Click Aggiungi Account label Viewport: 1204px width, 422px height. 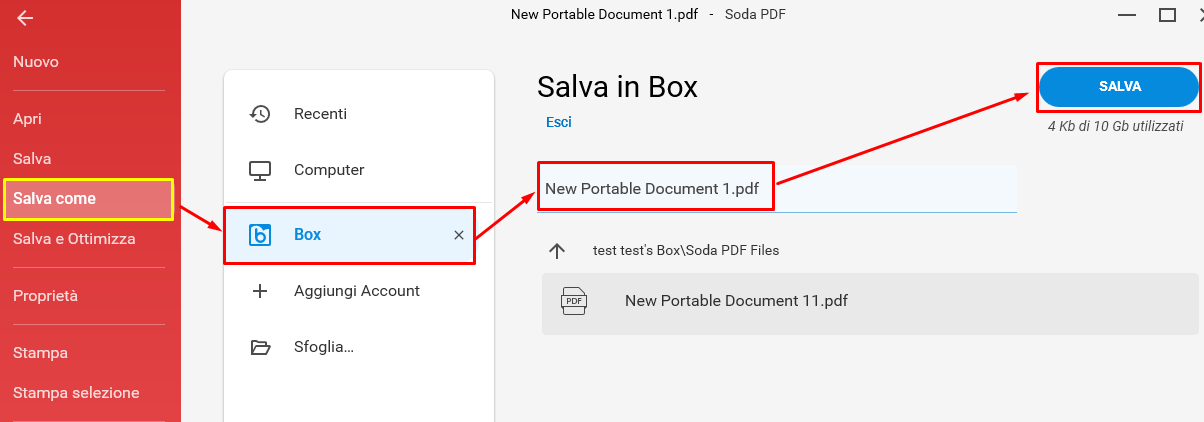tap(357, 291)
